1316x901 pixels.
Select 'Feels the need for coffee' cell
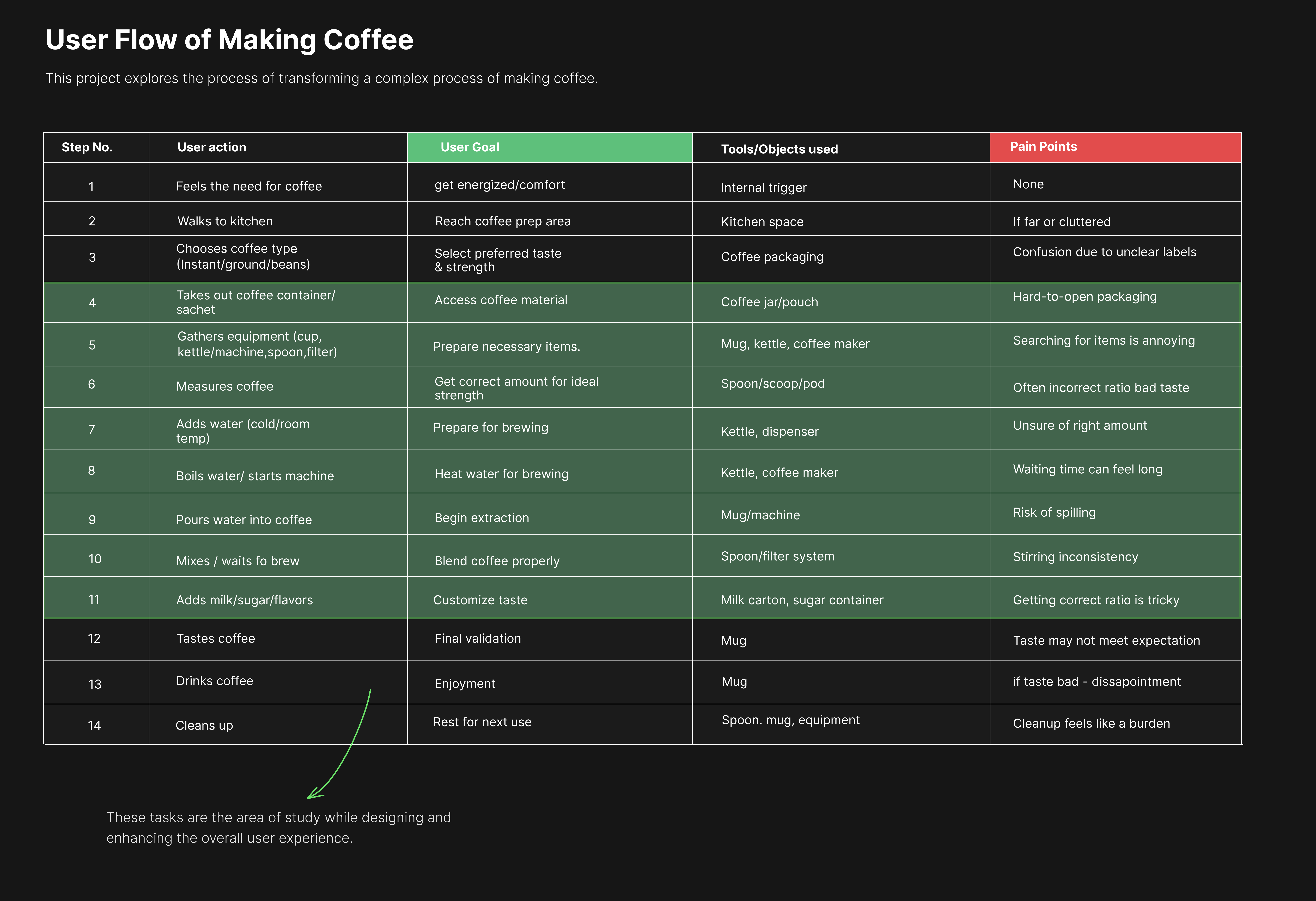[249, 186]
